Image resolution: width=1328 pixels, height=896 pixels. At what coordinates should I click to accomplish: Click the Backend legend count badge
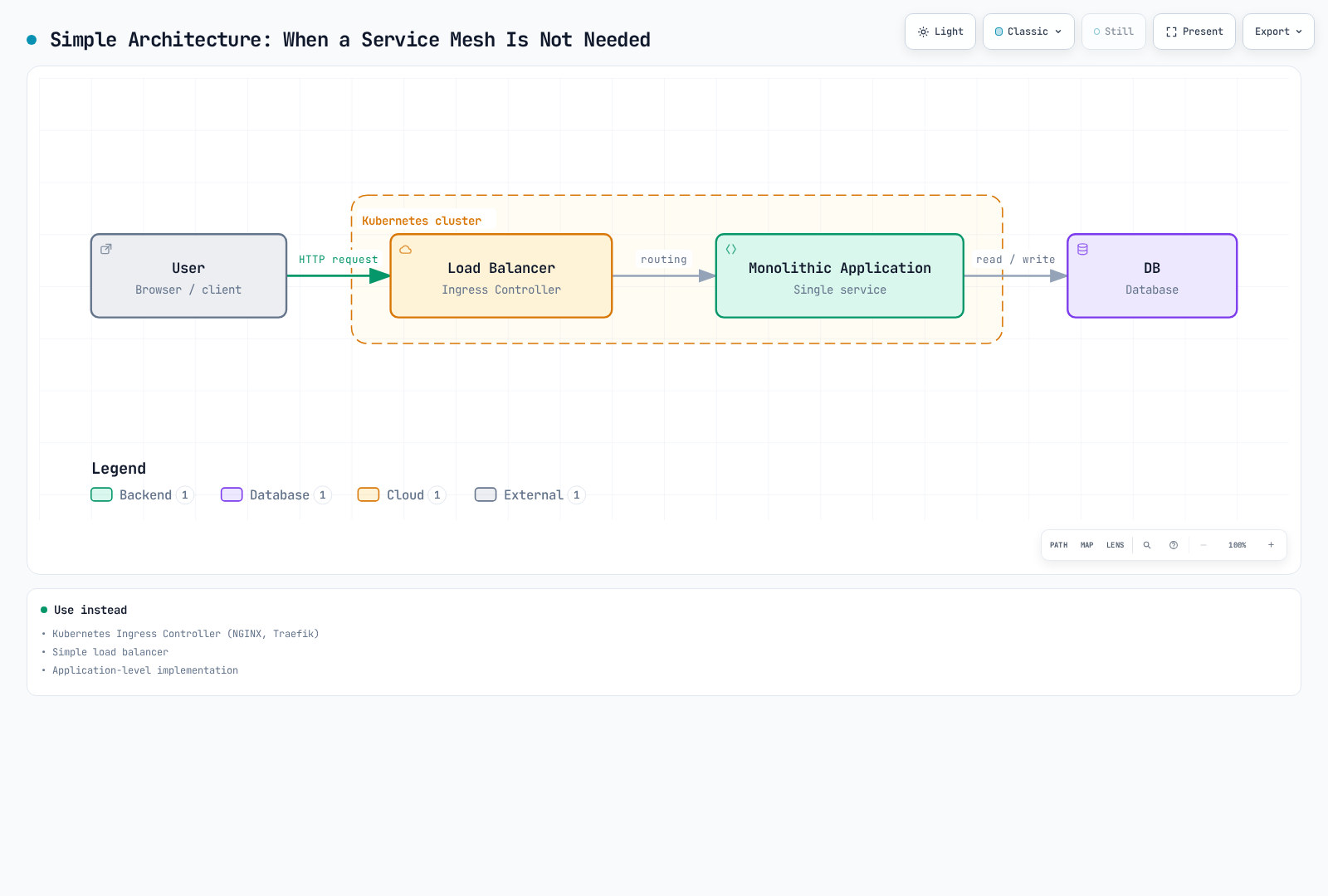click(185, 494)
